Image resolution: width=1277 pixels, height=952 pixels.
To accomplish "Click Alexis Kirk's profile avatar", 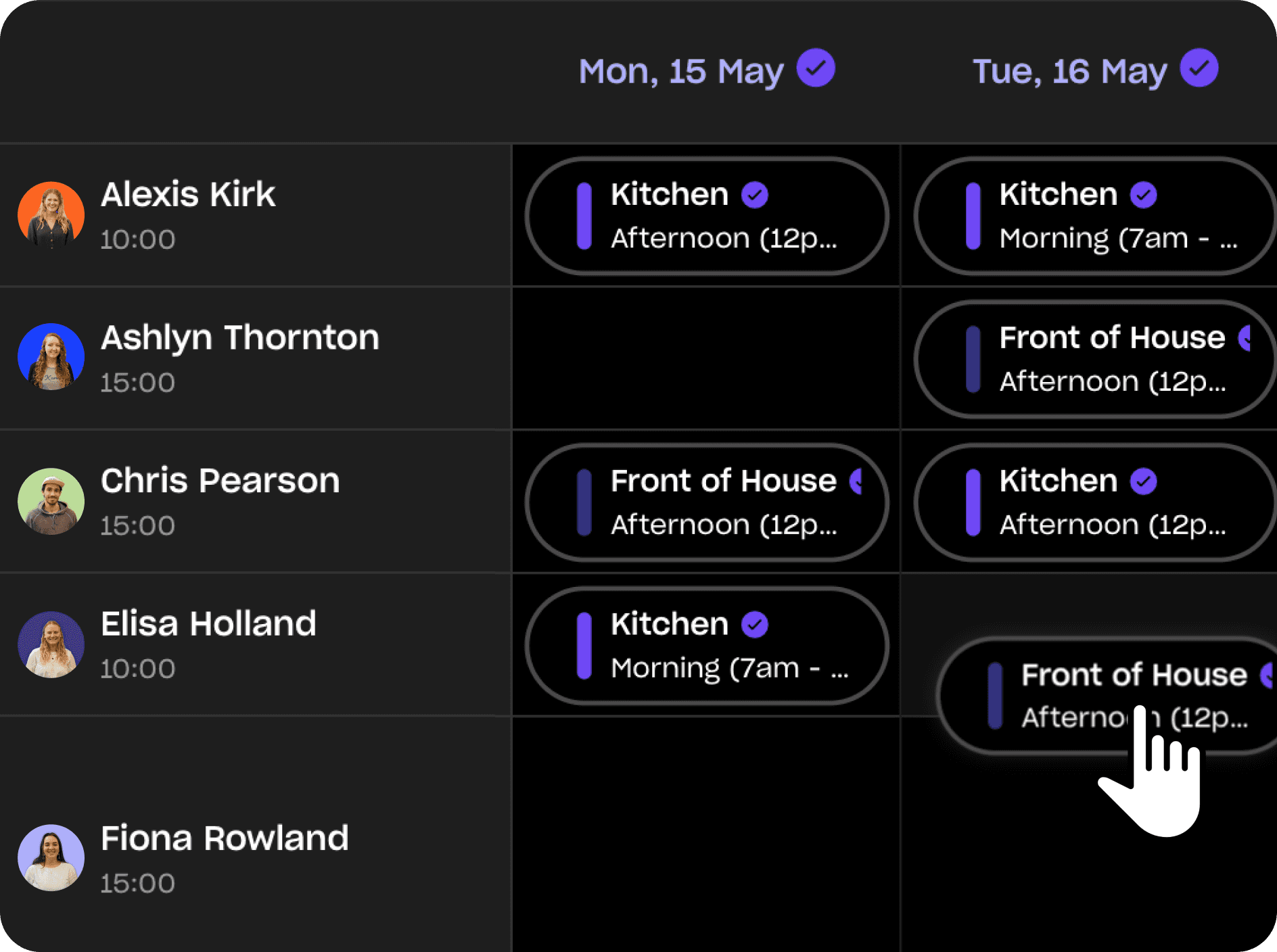I will [x=51, y=215].
